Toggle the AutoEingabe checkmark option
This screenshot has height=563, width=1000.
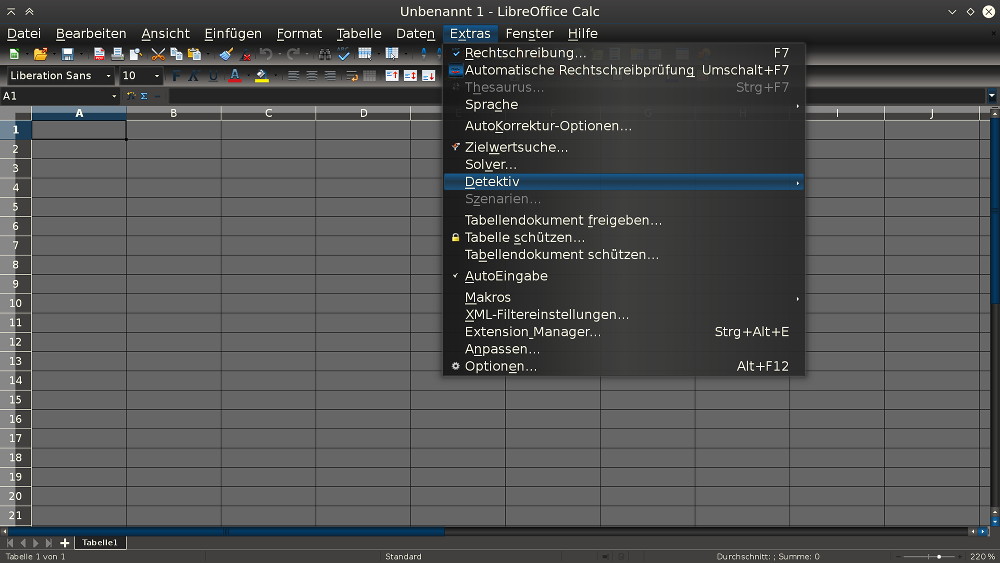[x=624, y=276]
